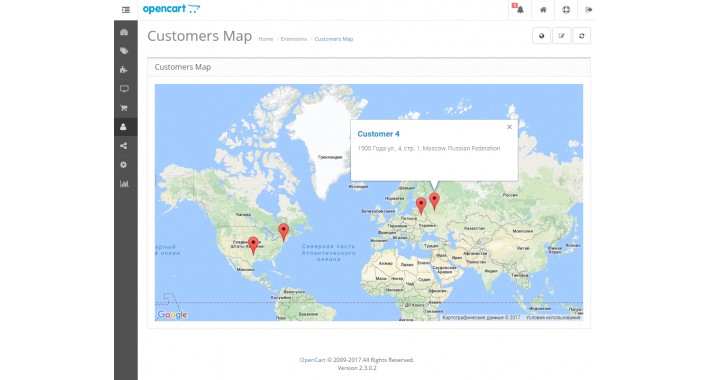
Task: Click the OpenCart logo
Action: coord(171,9)
